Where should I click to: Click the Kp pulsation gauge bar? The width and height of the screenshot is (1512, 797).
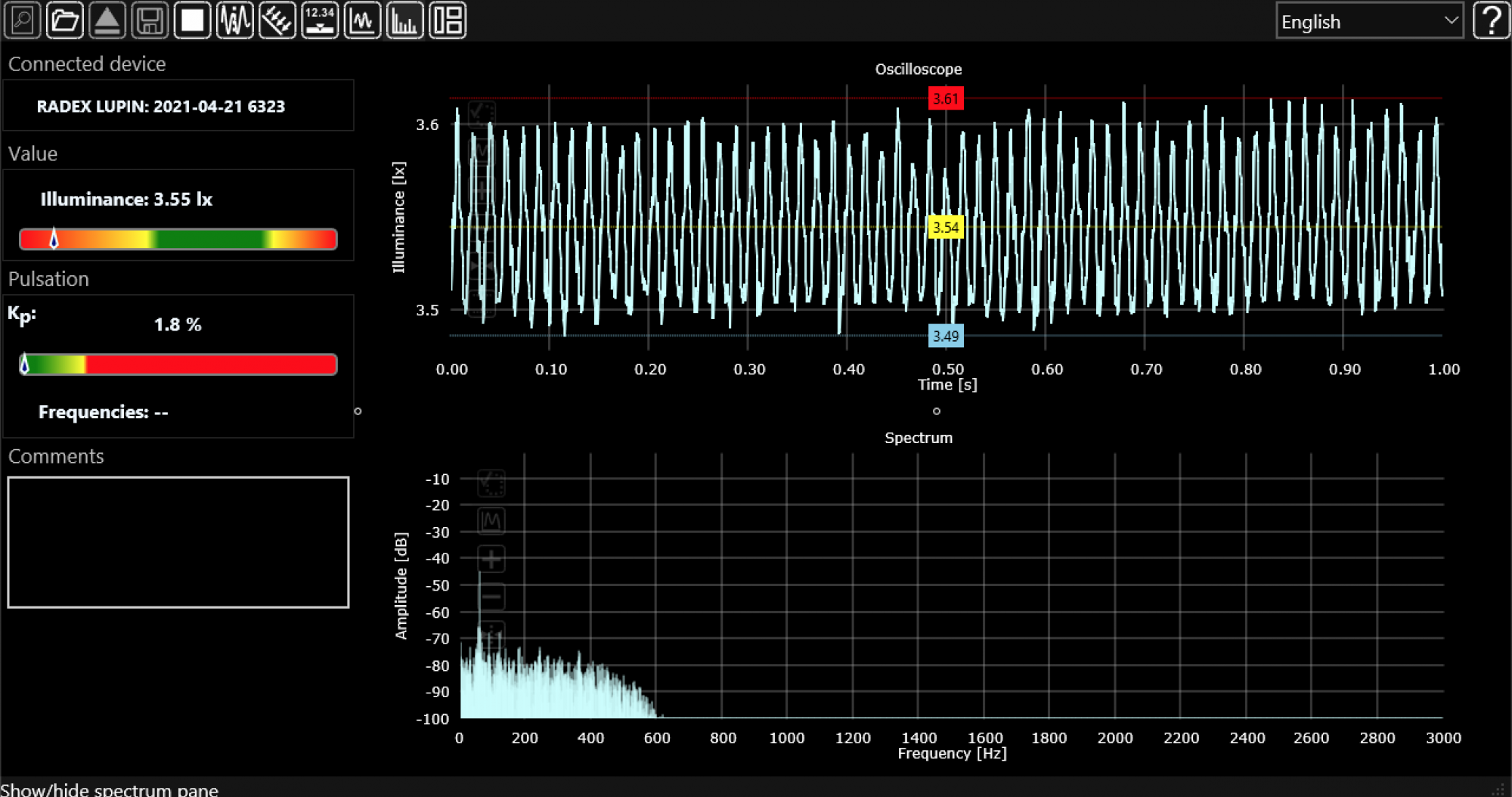[x=178, y=364]
